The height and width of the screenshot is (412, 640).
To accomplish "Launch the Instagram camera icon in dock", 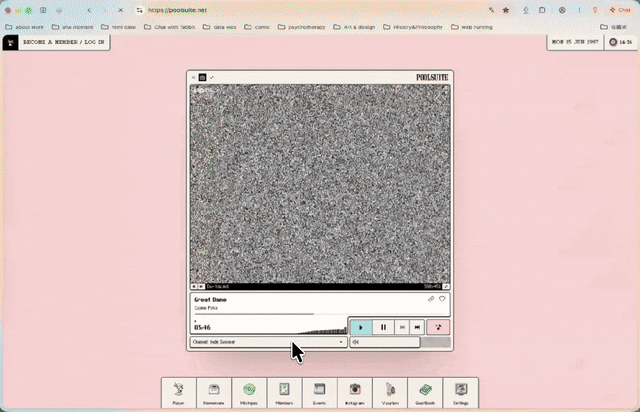I will [355, 393].
